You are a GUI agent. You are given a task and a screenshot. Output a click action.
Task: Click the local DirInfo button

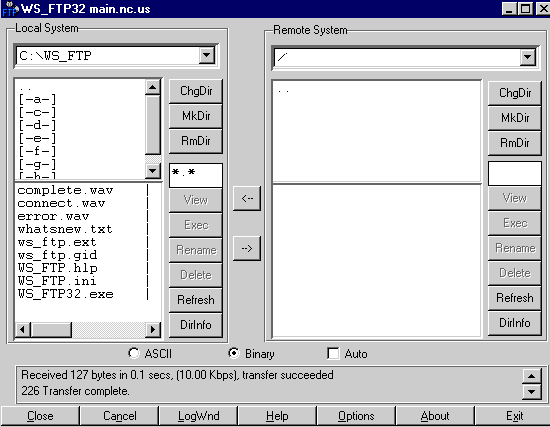click(x=196, y=325)
